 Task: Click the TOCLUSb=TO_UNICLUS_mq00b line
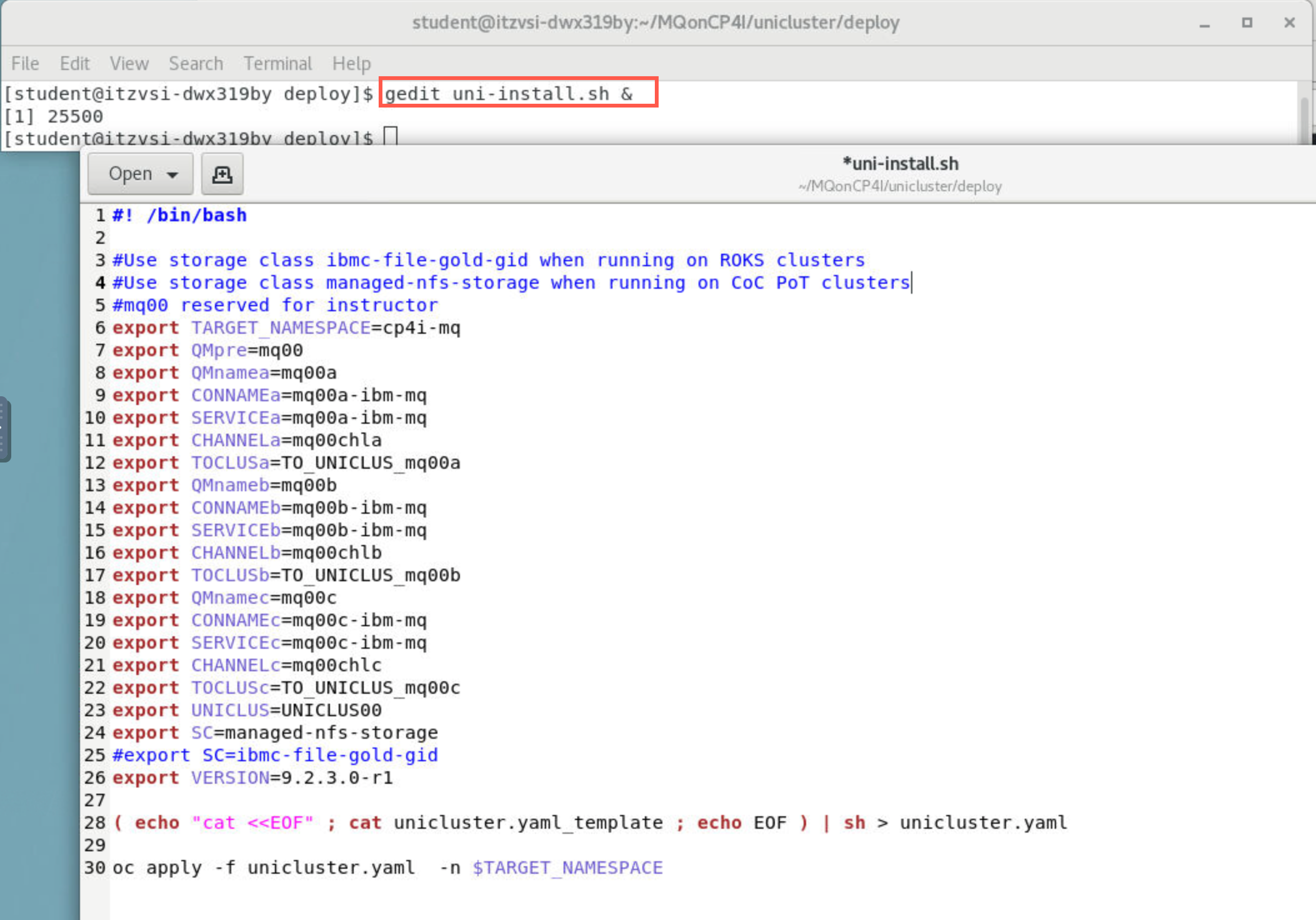(286, 575)
